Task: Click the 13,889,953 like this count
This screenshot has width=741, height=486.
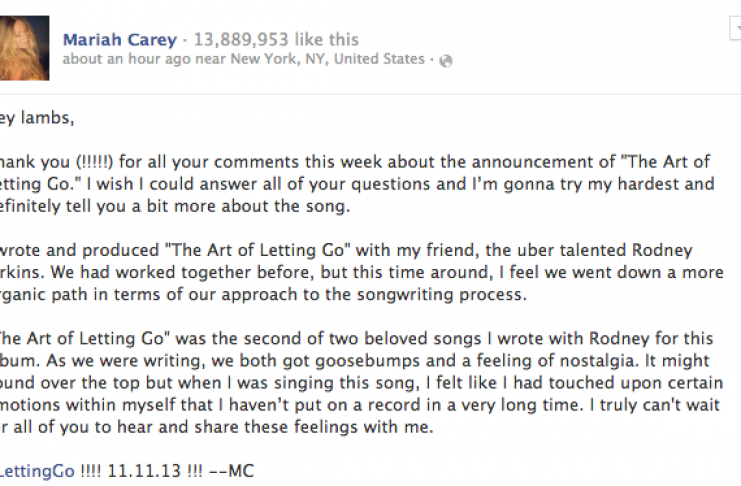Action: point(276,40)
